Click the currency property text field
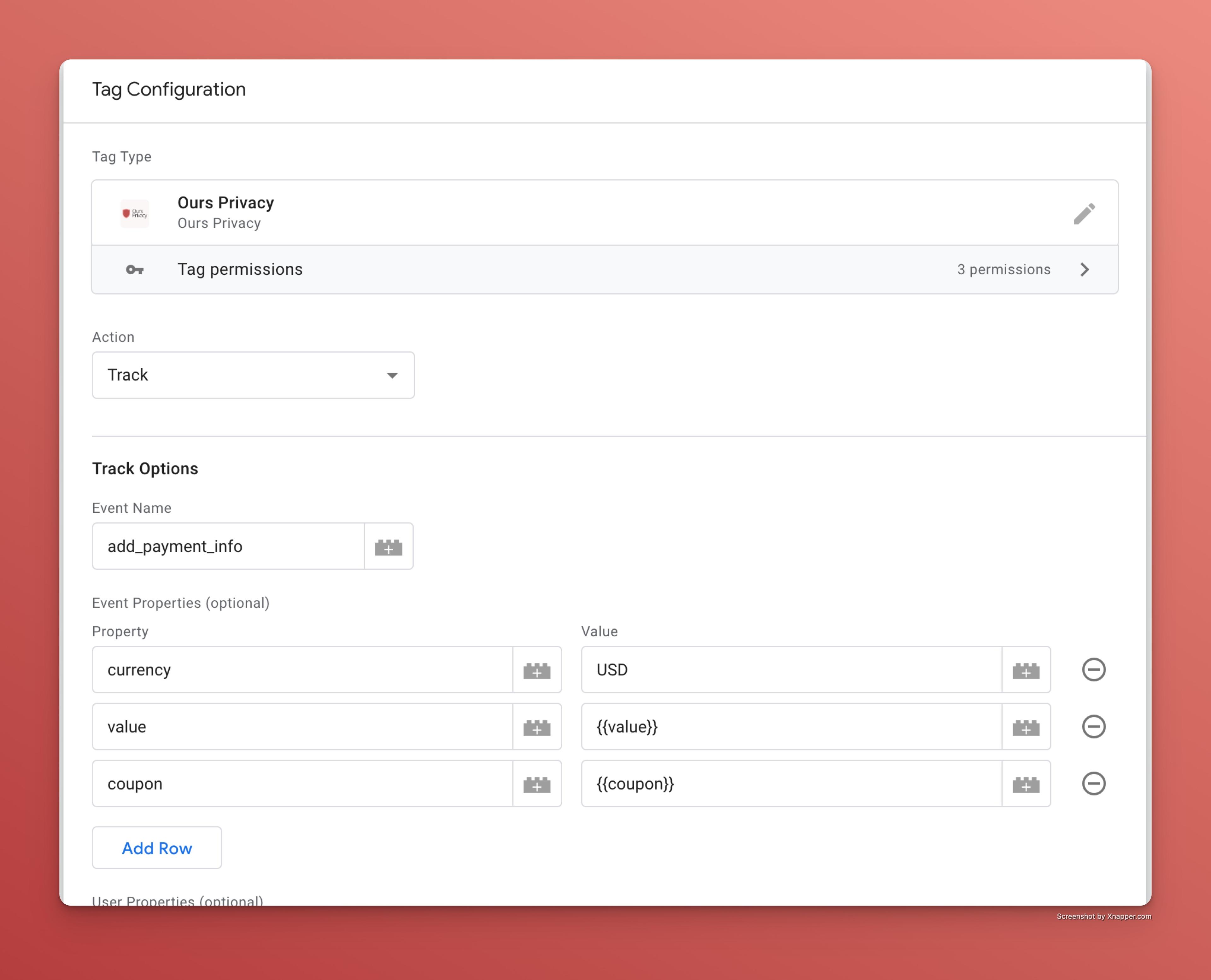 coord(302,670)
